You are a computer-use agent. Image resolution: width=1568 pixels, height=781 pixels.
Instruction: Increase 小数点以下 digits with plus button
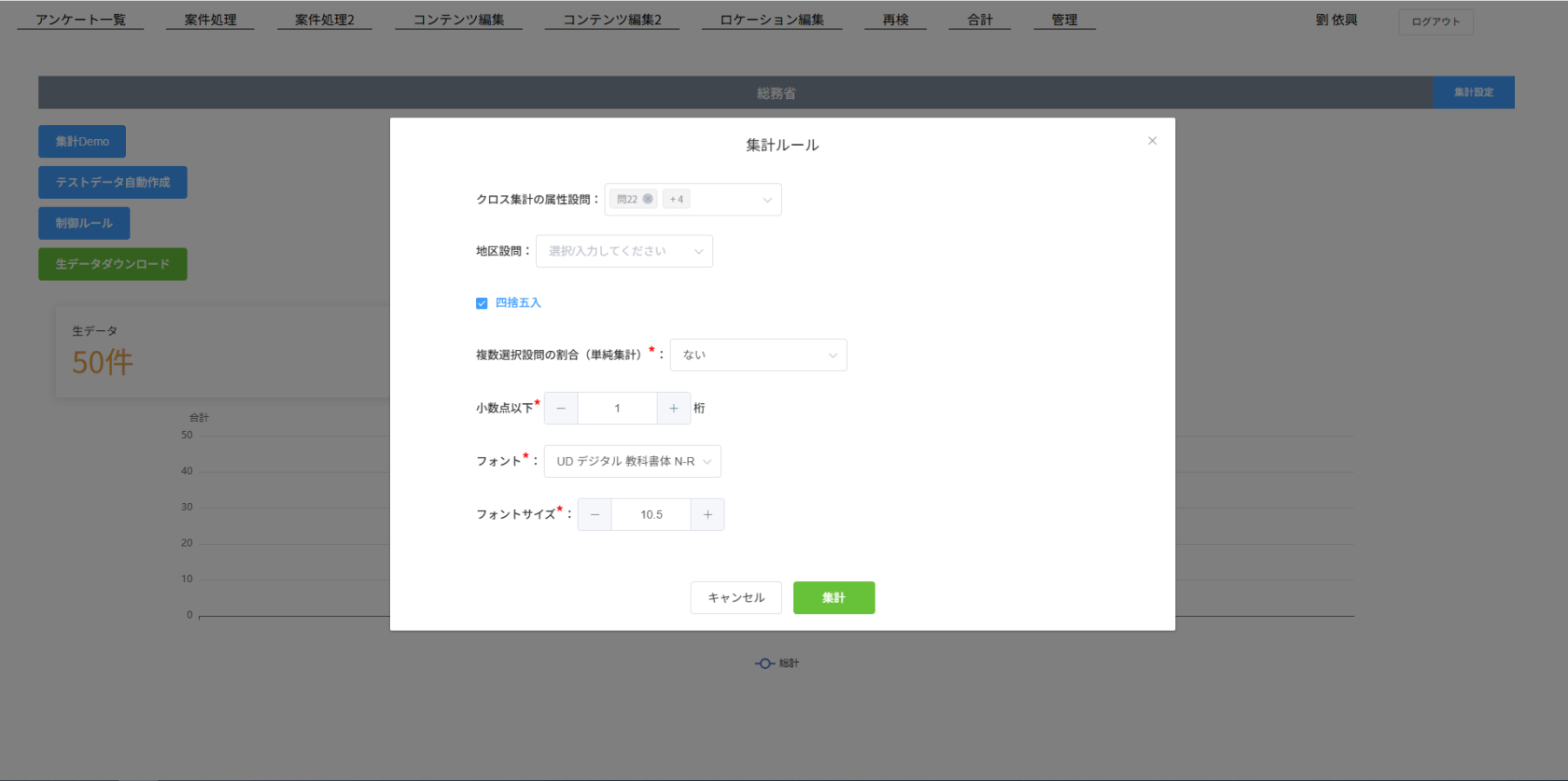674,409
